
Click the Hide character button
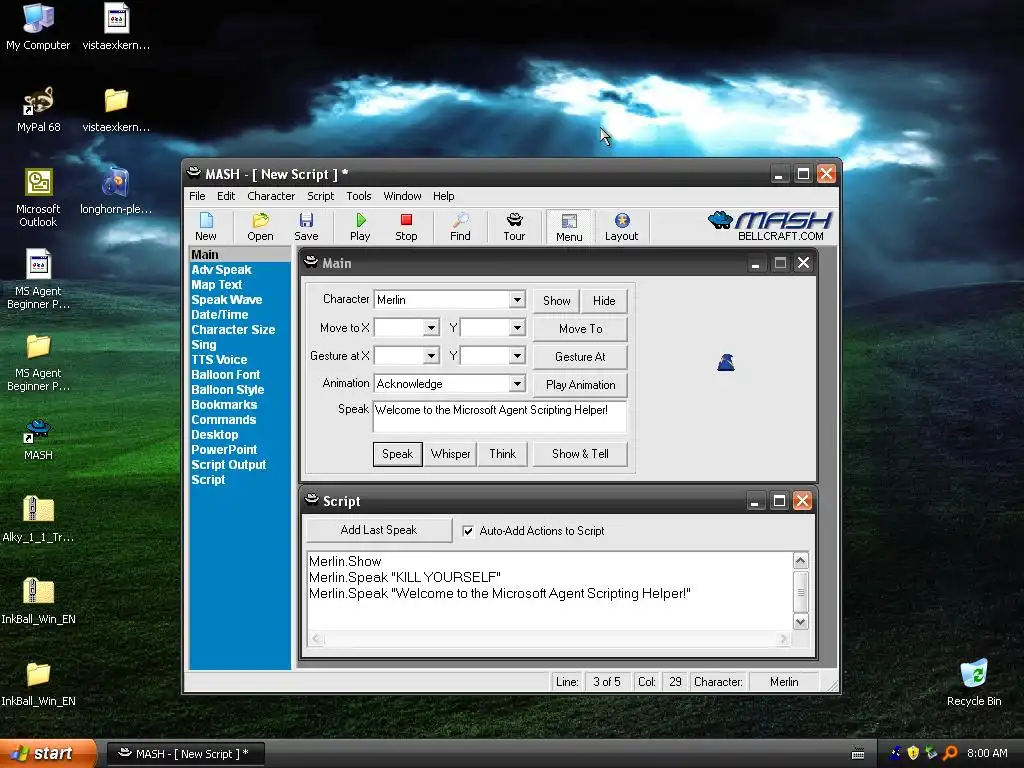(604, 300)
